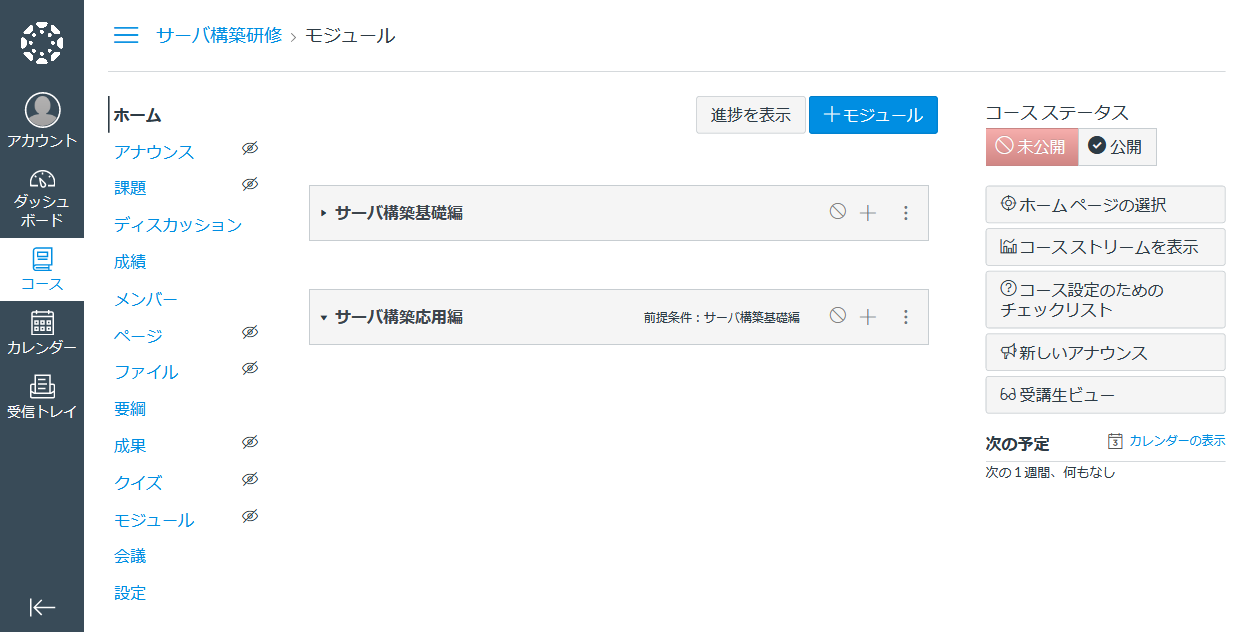1250x632 pixels.
Task: Open ホーム in course navigation
Action: [x=137, y=115]
